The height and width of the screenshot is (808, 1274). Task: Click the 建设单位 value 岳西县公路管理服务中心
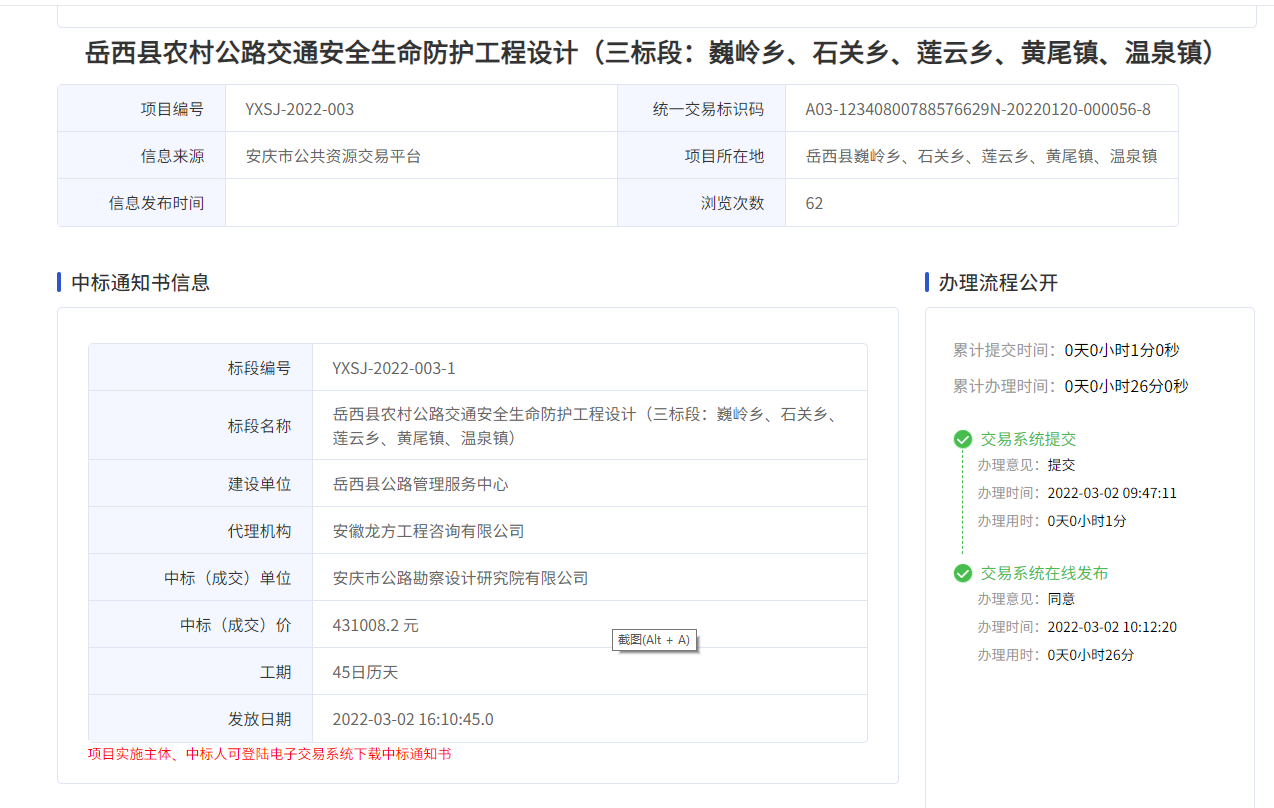[420, 484]
